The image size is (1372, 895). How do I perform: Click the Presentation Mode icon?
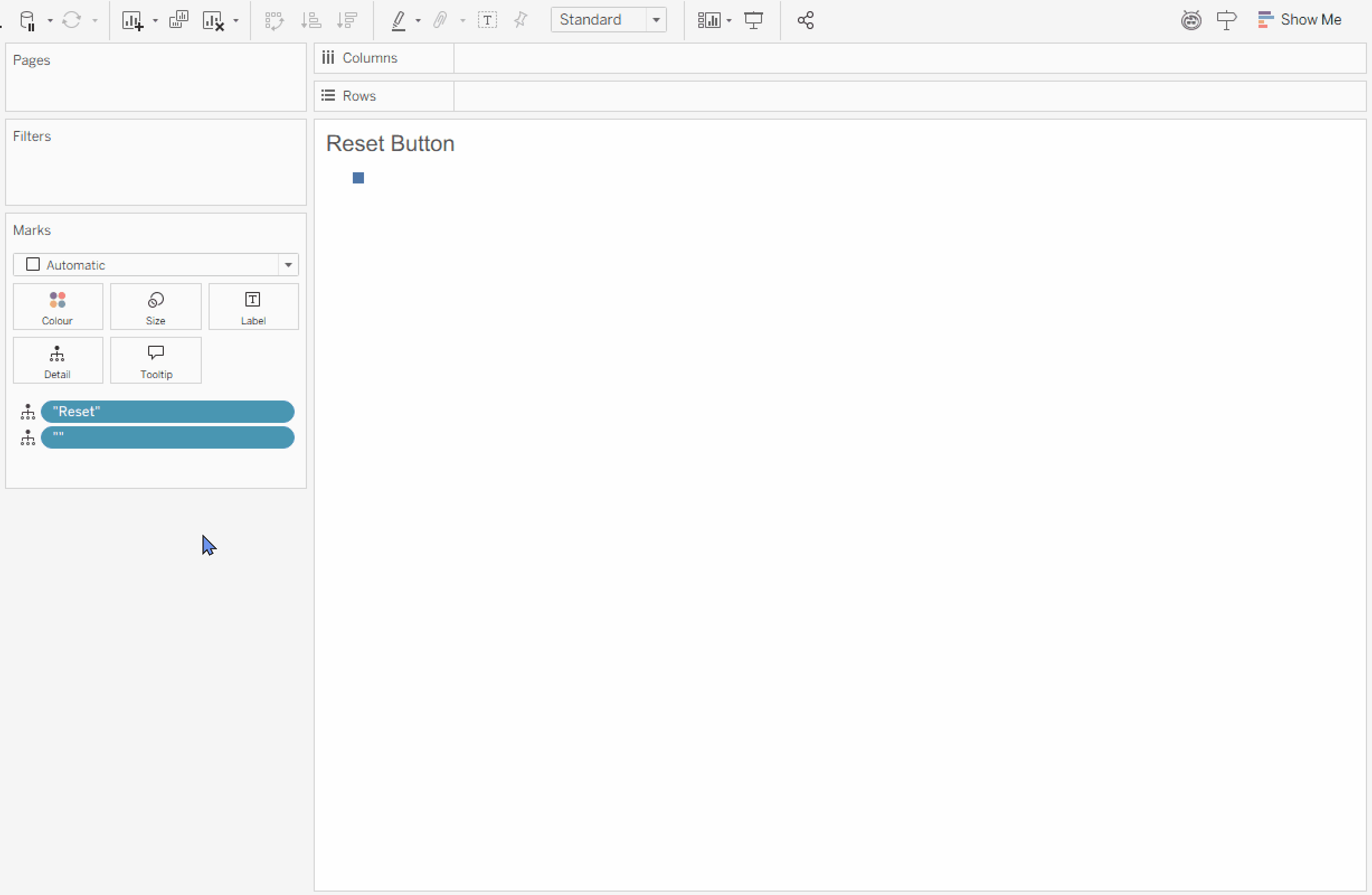pos(754,21)
